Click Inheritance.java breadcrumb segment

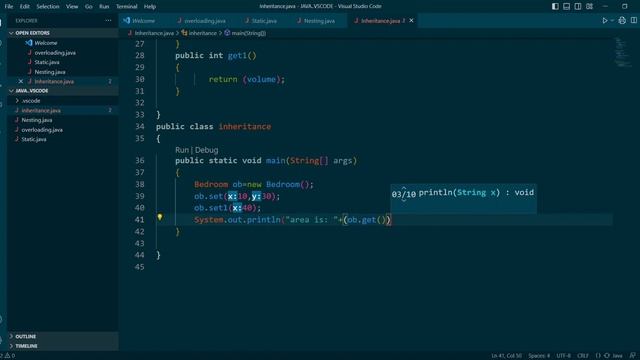tap(154, 33)
